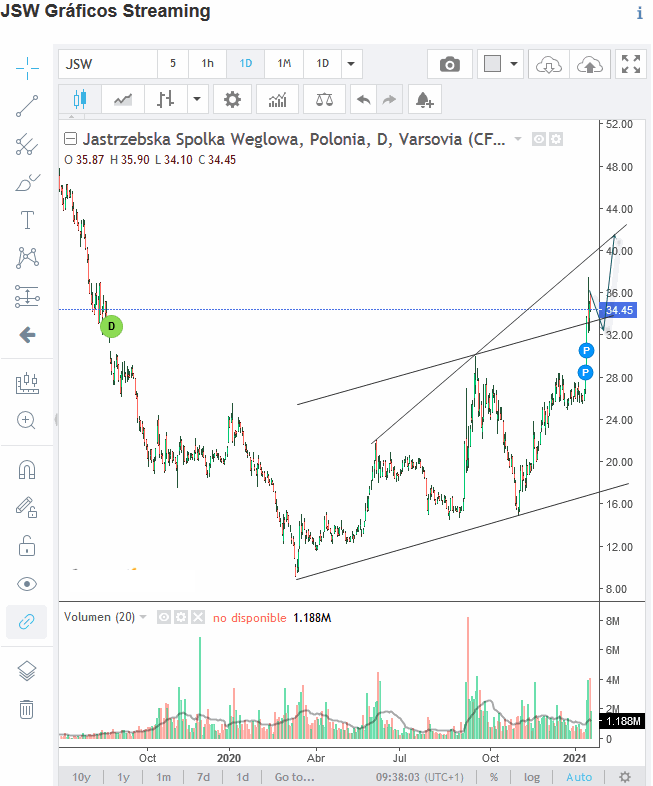653x786 pixels.
Task: Create alert with bell-plus icon
Action: click(424, 99)
